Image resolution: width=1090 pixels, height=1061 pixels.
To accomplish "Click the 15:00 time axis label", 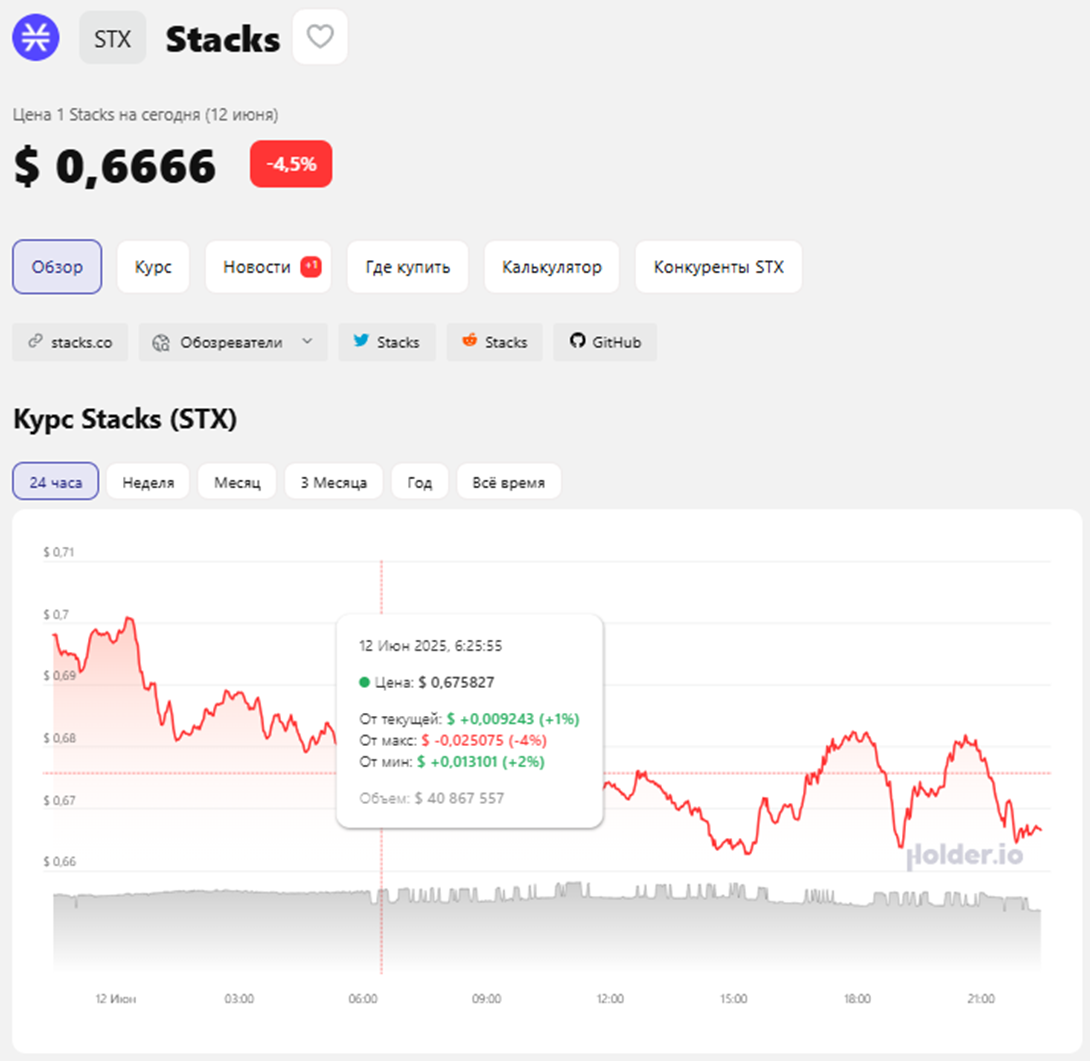I will tap(733, 999).
